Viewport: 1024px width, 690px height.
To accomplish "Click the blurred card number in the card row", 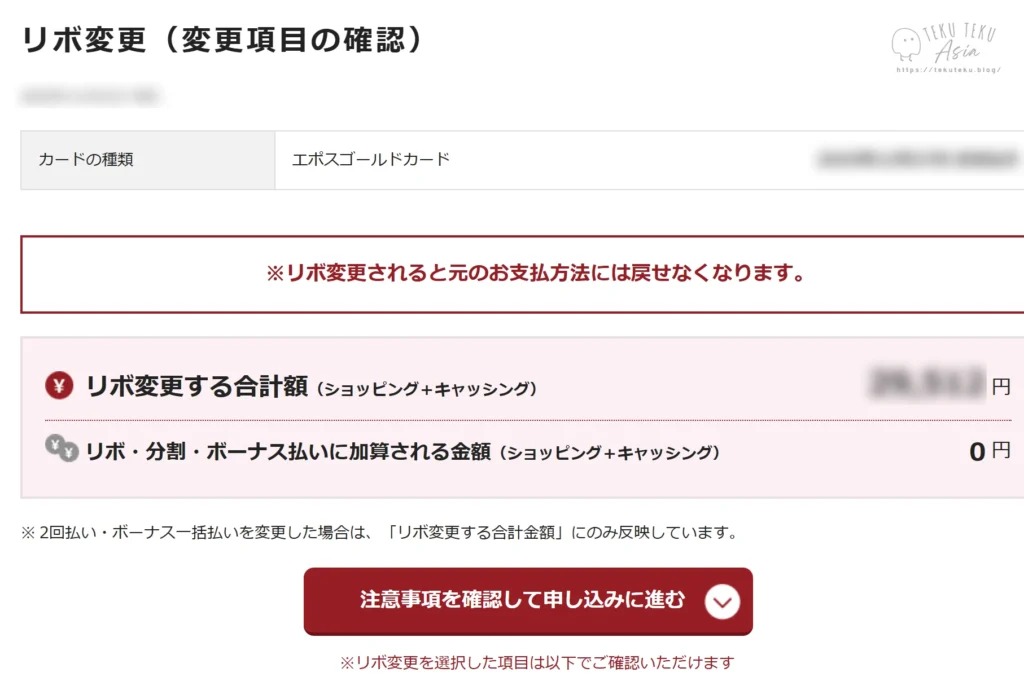I will [x=918, y=159].
